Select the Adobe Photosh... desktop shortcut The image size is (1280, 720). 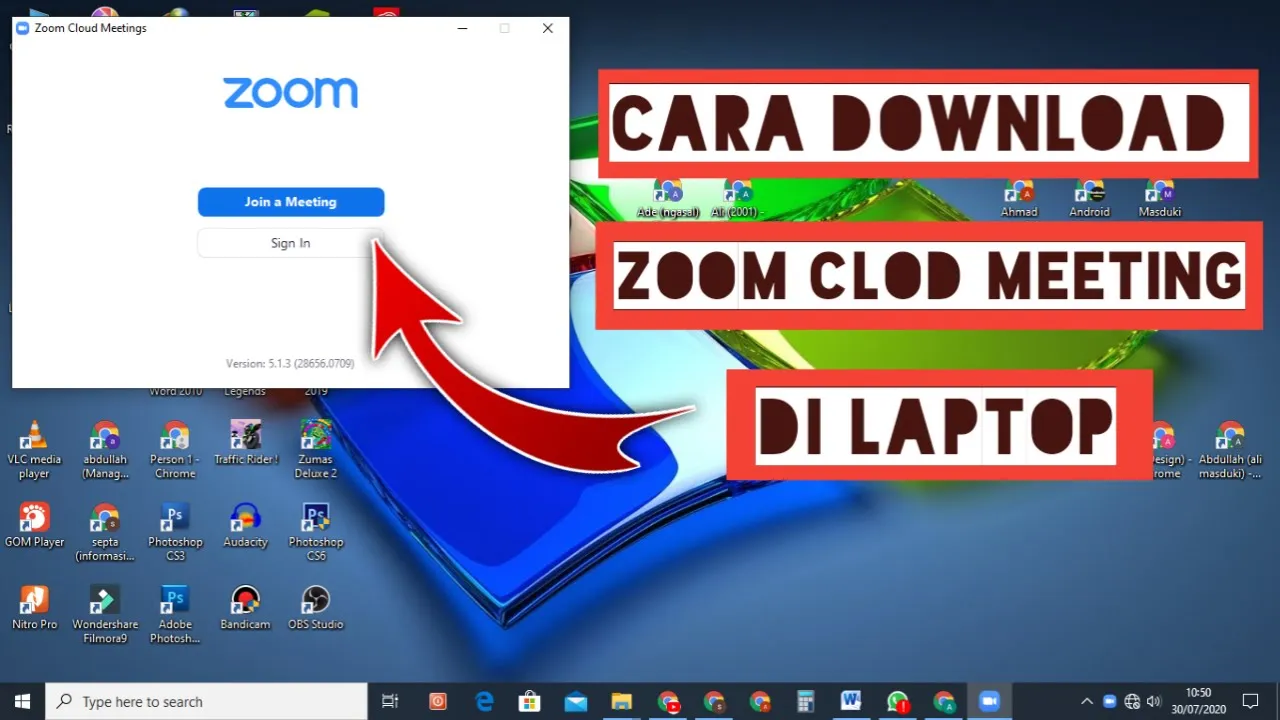(x=175, y=614)
